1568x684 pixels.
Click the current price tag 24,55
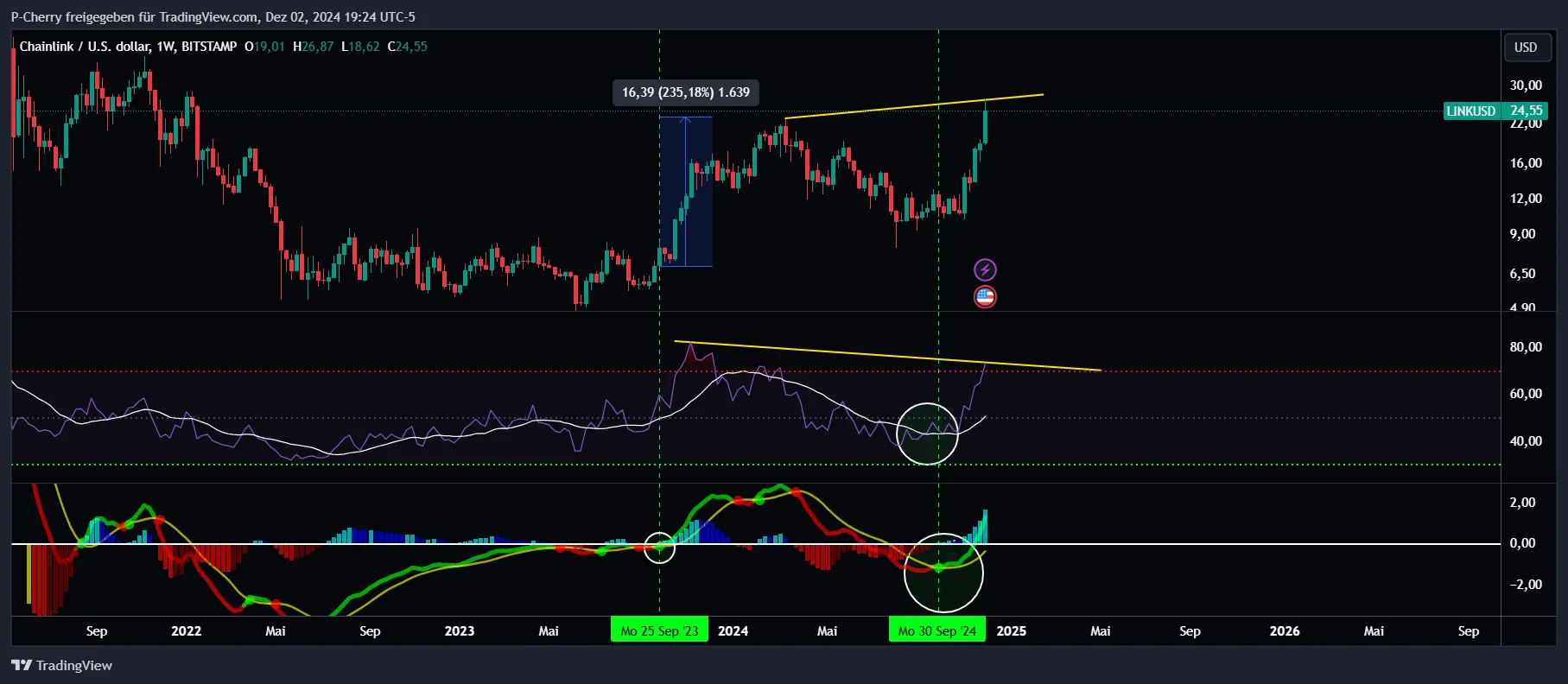tap(1526, 111)
